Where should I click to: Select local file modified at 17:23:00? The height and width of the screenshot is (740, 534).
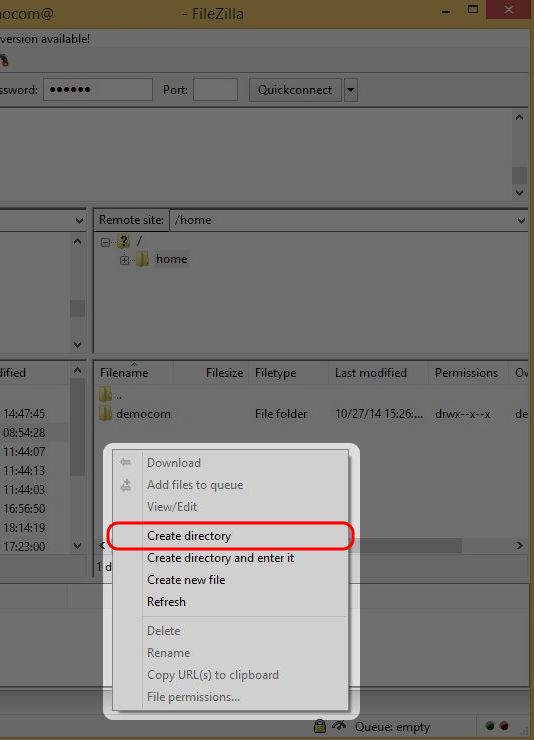click(x=24, y=547)
